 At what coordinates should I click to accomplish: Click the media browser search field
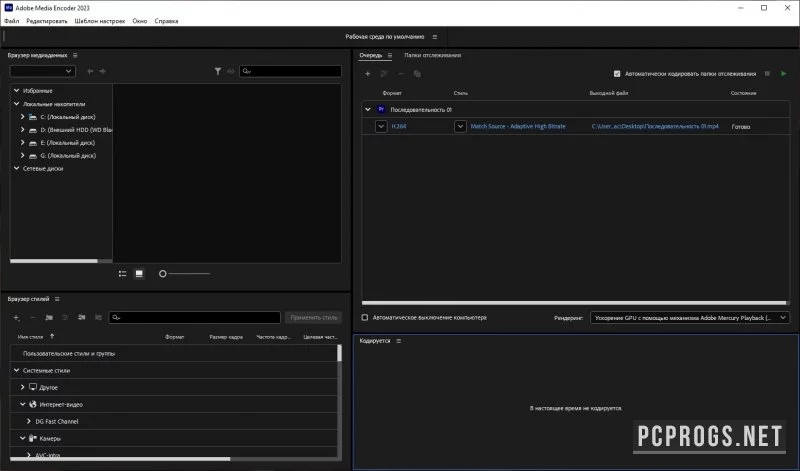tap(290, 71)
